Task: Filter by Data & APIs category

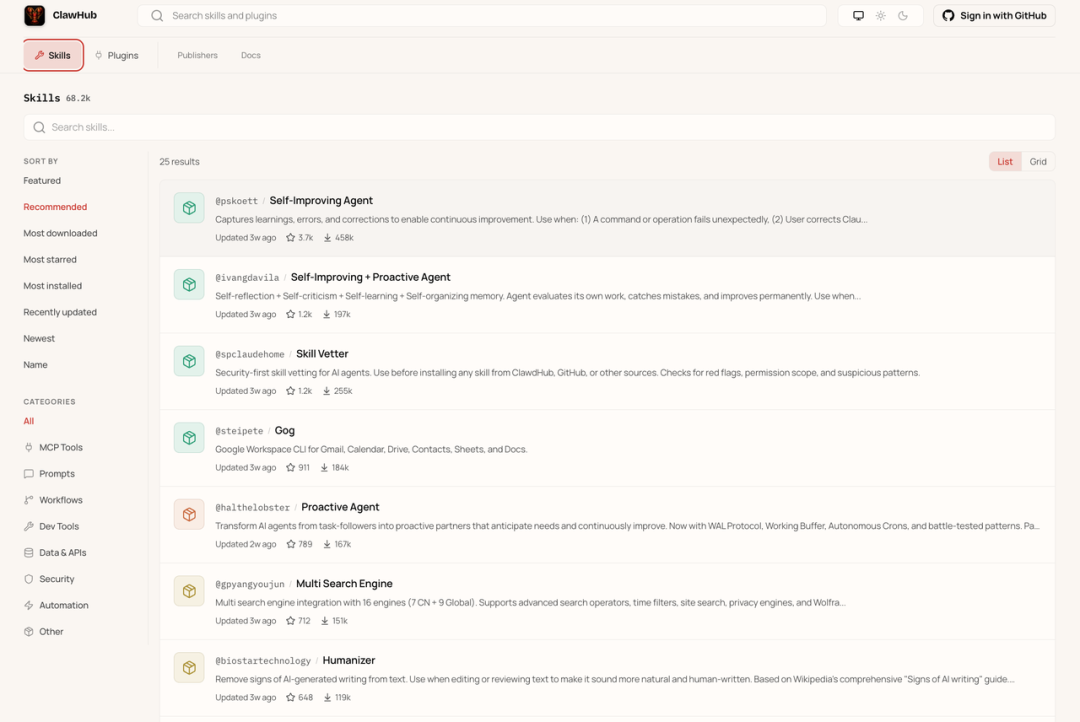Action: [x=55, y=553]
